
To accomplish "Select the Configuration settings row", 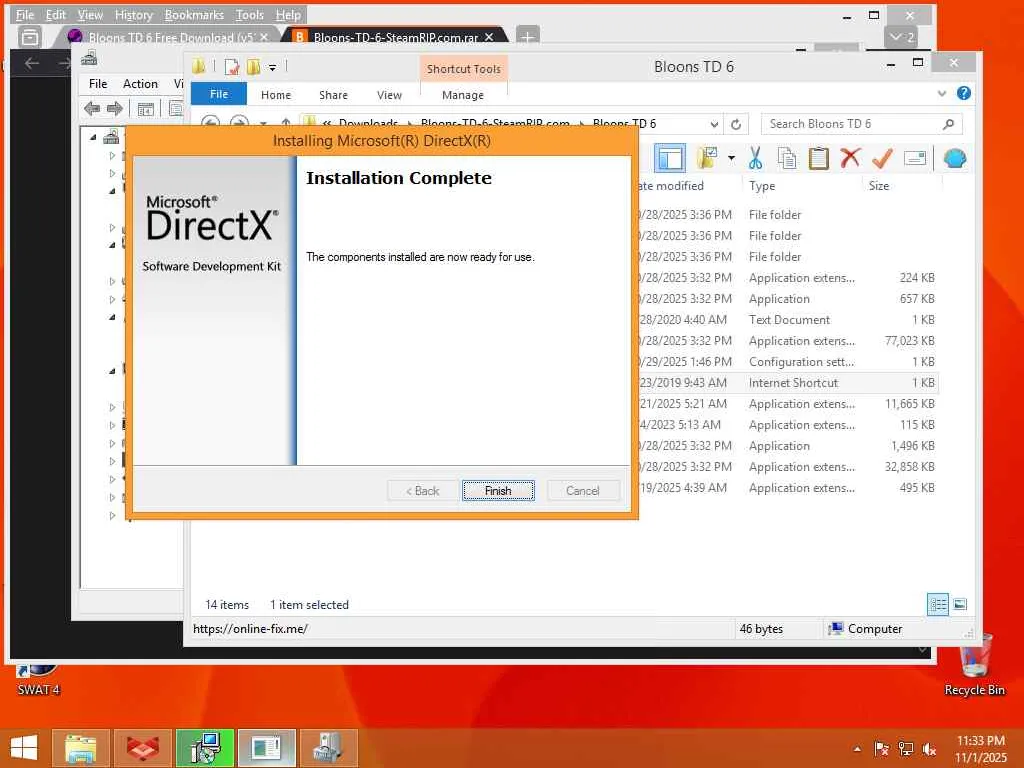I will 786,361.
